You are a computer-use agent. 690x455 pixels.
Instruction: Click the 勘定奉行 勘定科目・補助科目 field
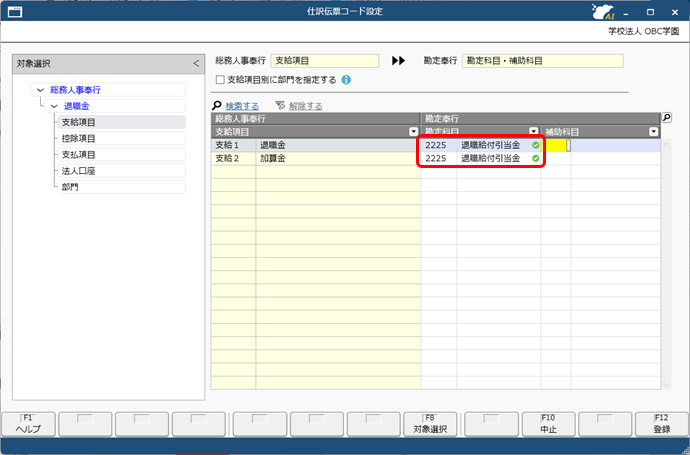tap(543, 61)
